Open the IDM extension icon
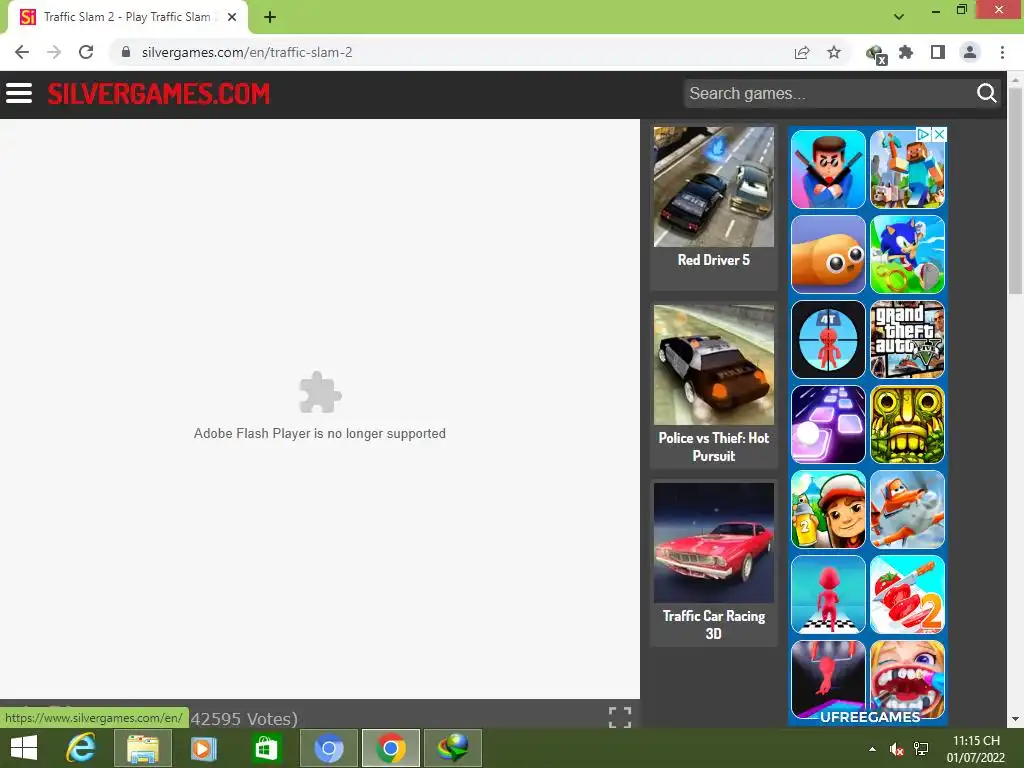 click(875, 54)
